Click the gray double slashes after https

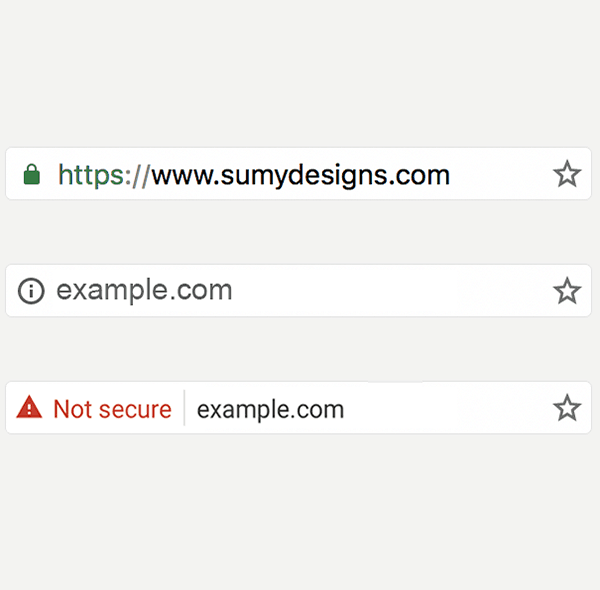pyautogui.click(x=140, y=176)
